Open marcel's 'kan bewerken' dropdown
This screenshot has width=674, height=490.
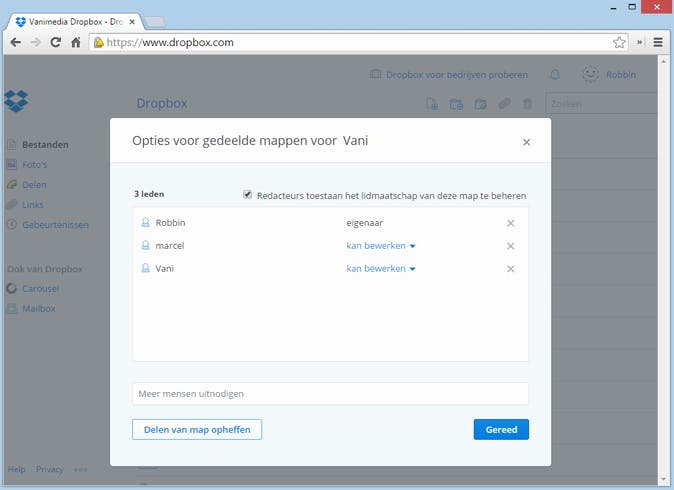pos(381,246)
